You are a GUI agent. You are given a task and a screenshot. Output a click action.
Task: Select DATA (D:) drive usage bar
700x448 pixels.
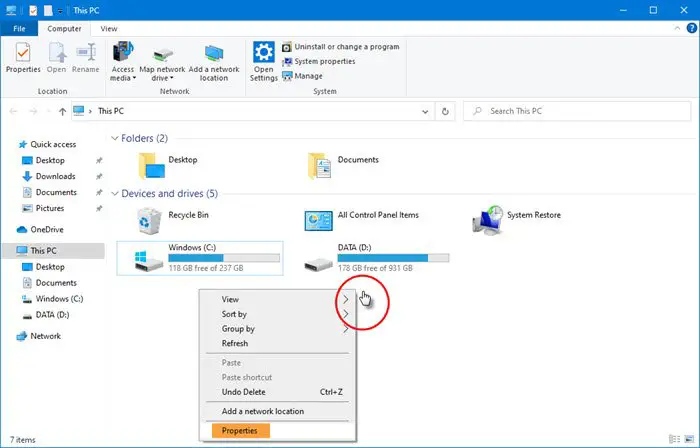coord(393,258)
